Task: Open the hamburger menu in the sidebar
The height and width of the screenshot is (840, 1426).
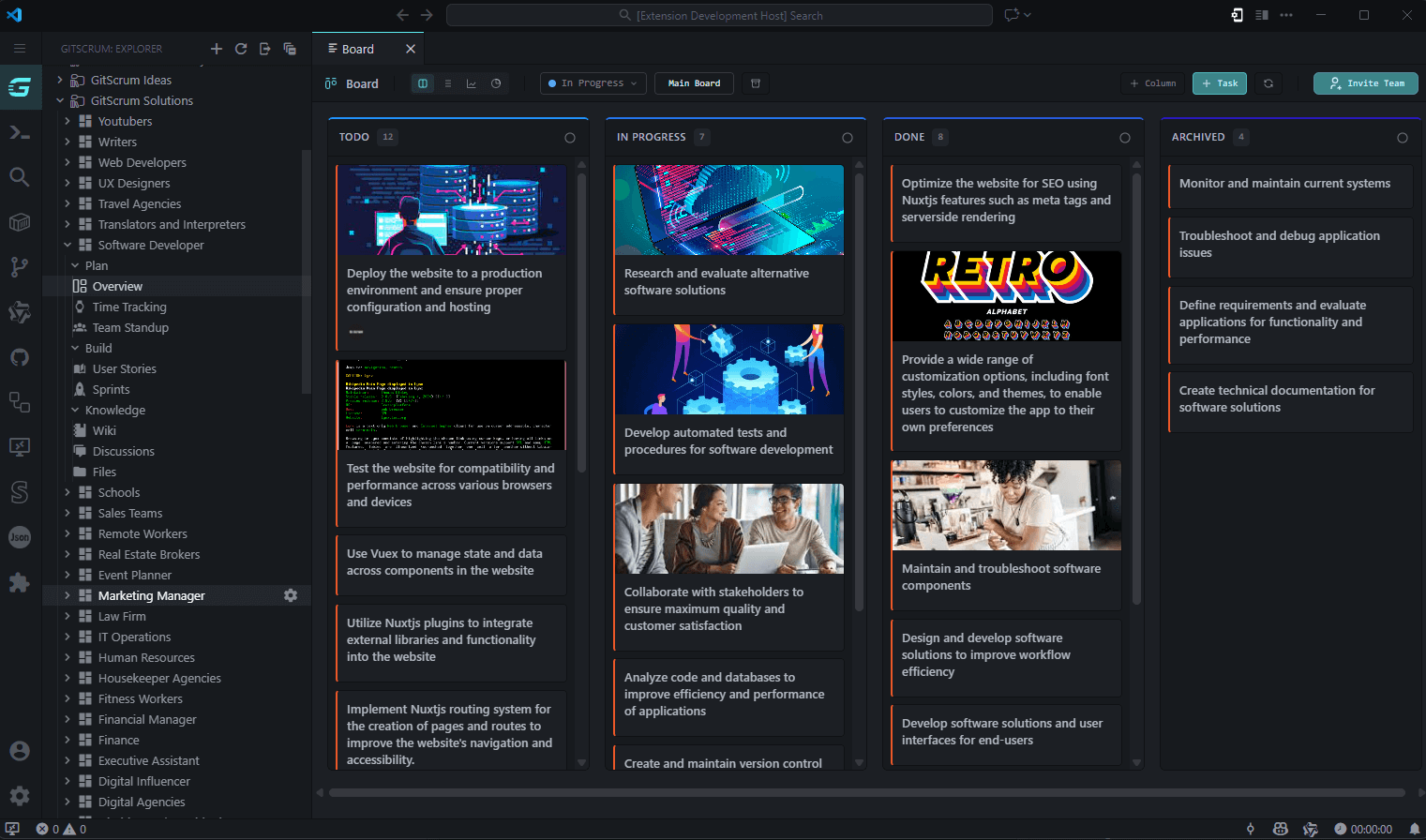Action: [x=20, y=48]
